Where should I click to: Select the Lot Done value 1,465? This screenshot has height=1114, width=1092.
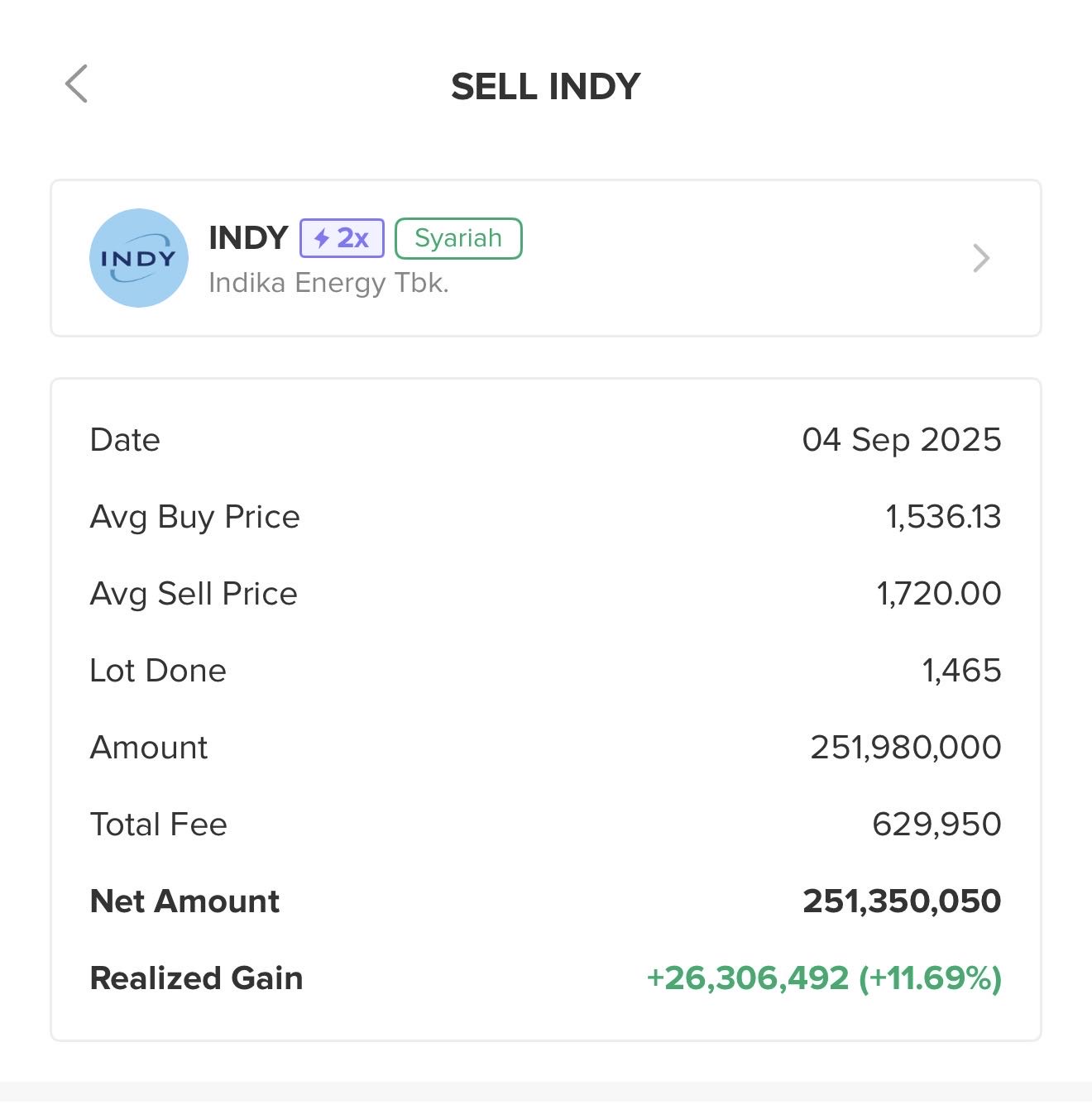tap(961, 671)
